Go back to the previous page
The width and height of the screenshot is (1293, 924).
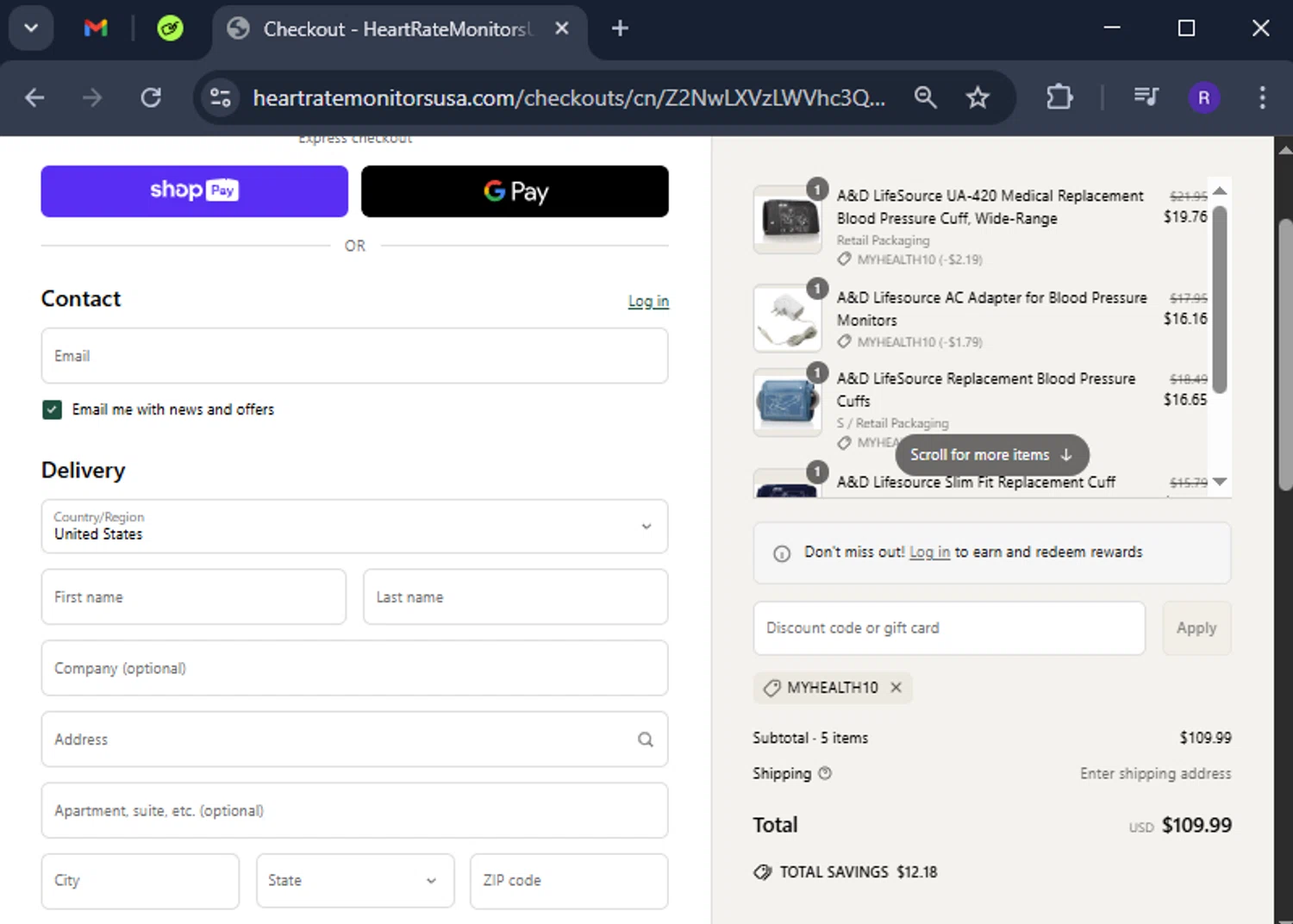click(34, 97)
